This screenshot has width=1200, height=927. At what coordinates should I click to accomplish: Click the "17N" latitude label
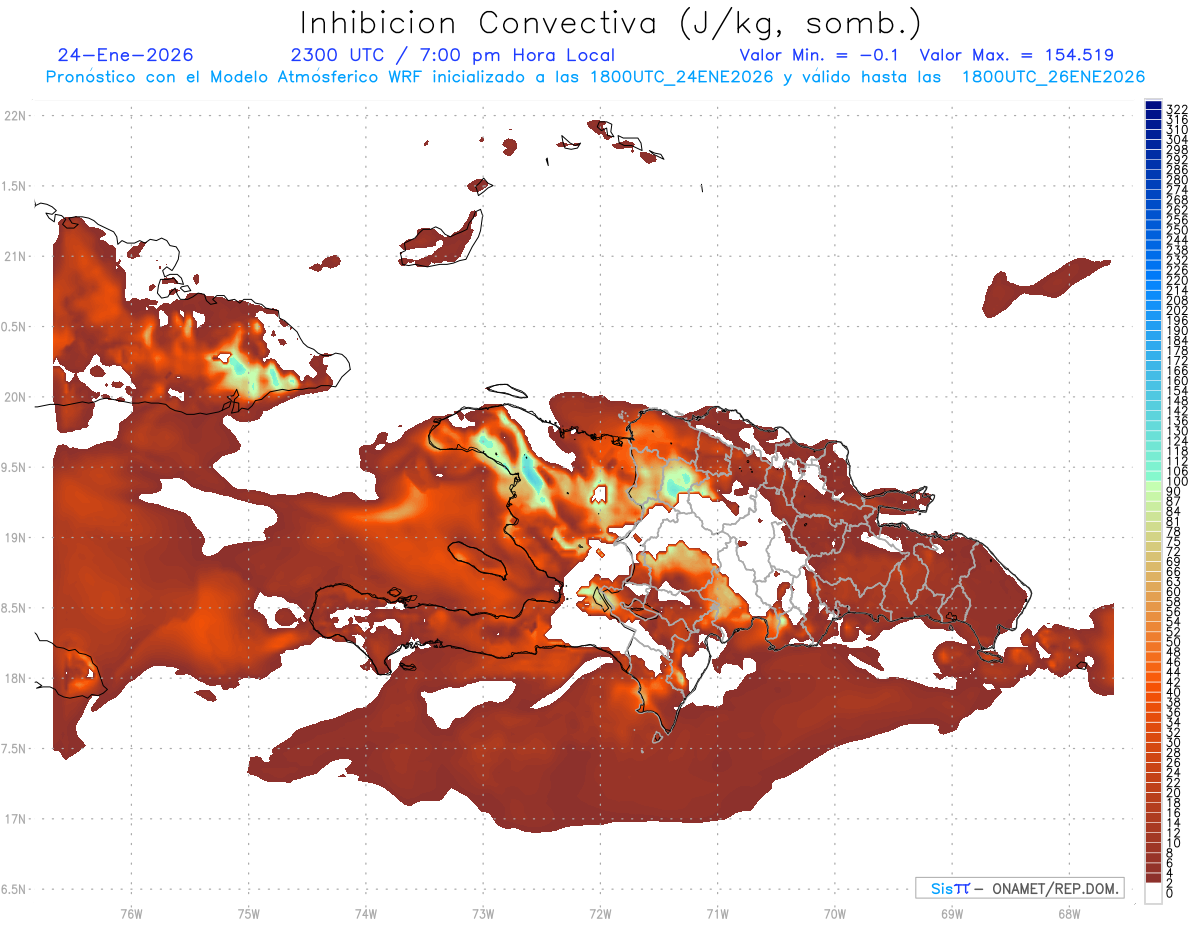14,819
